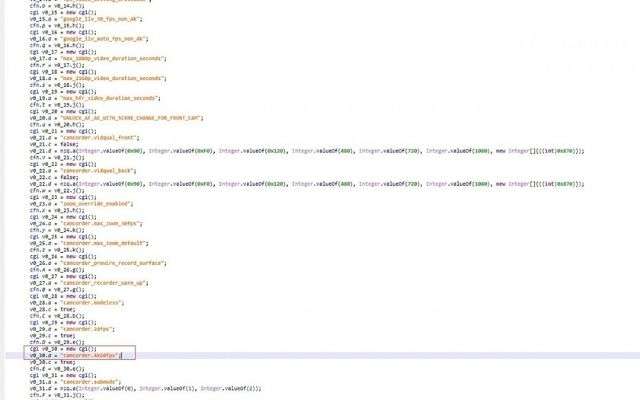The height and width of the screenshot is (400, 640).
Task: Click the "camcorder.hdmode" string
Action: pyautogui.click(x=90, y=381)
